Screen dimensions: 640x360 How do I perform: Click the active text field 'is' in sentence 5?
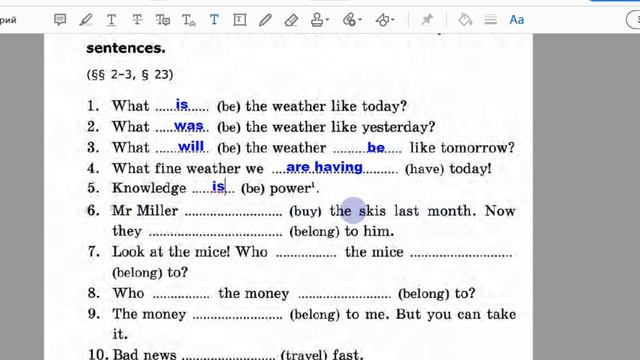tap(219, 187)
